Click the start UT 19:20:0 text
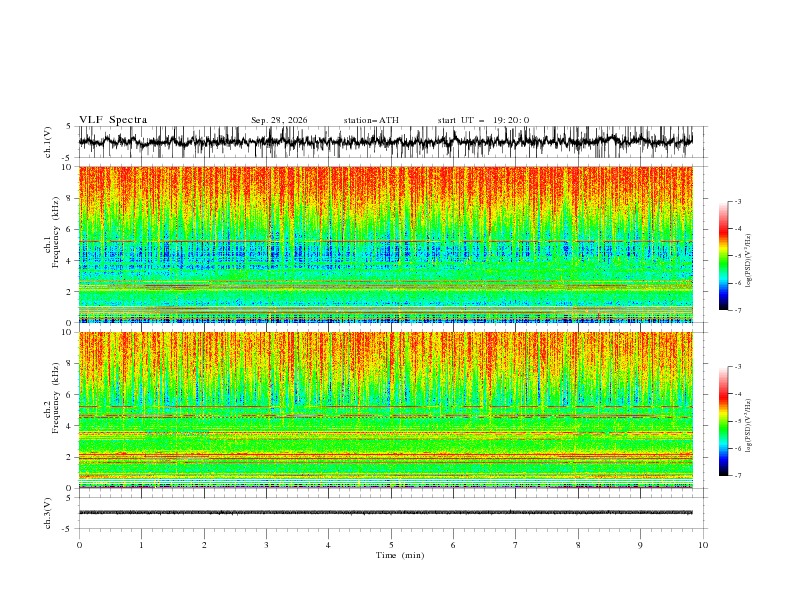Screen dimensions: 792x612 click(x=484, y=120)
